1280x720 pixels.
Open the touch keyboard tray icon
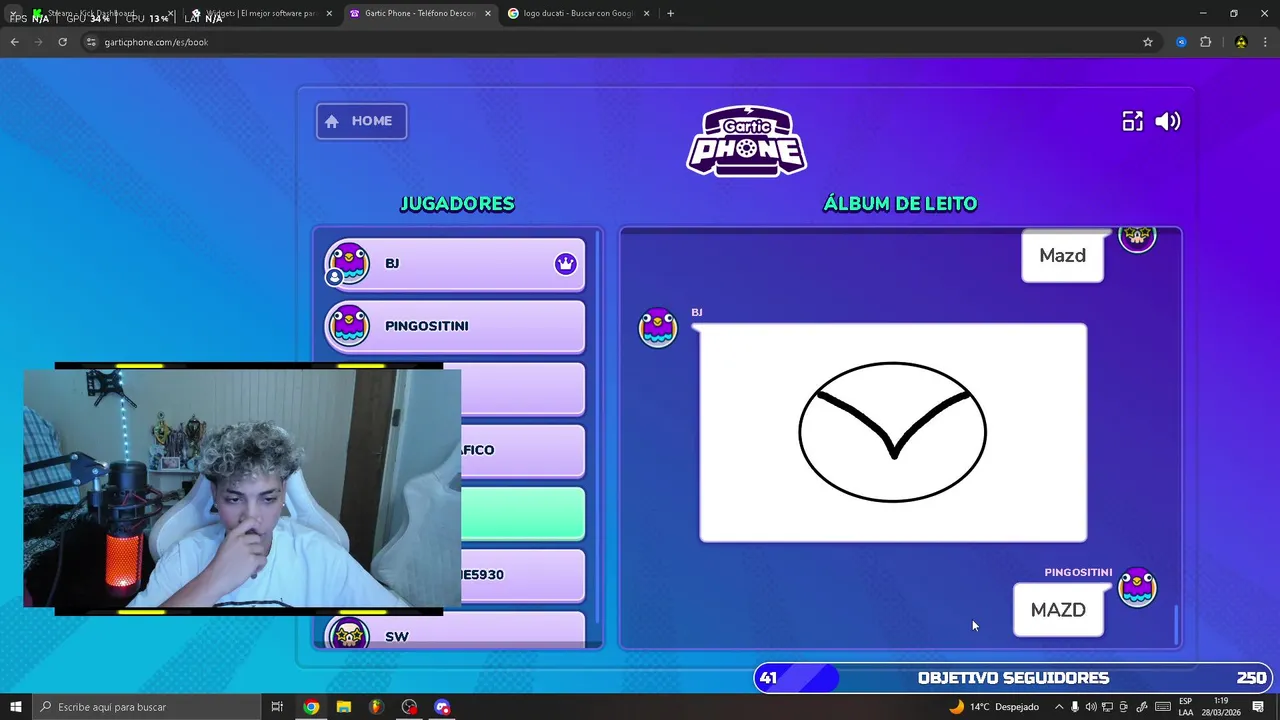pyautogui.click(x=1163, y=707)
